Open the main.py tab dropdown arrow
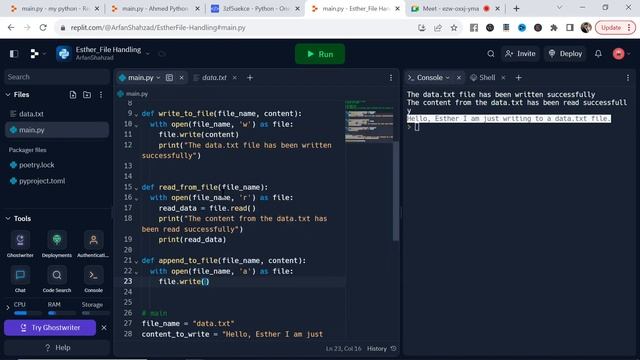640x360 pixels. tap(158, 78)
